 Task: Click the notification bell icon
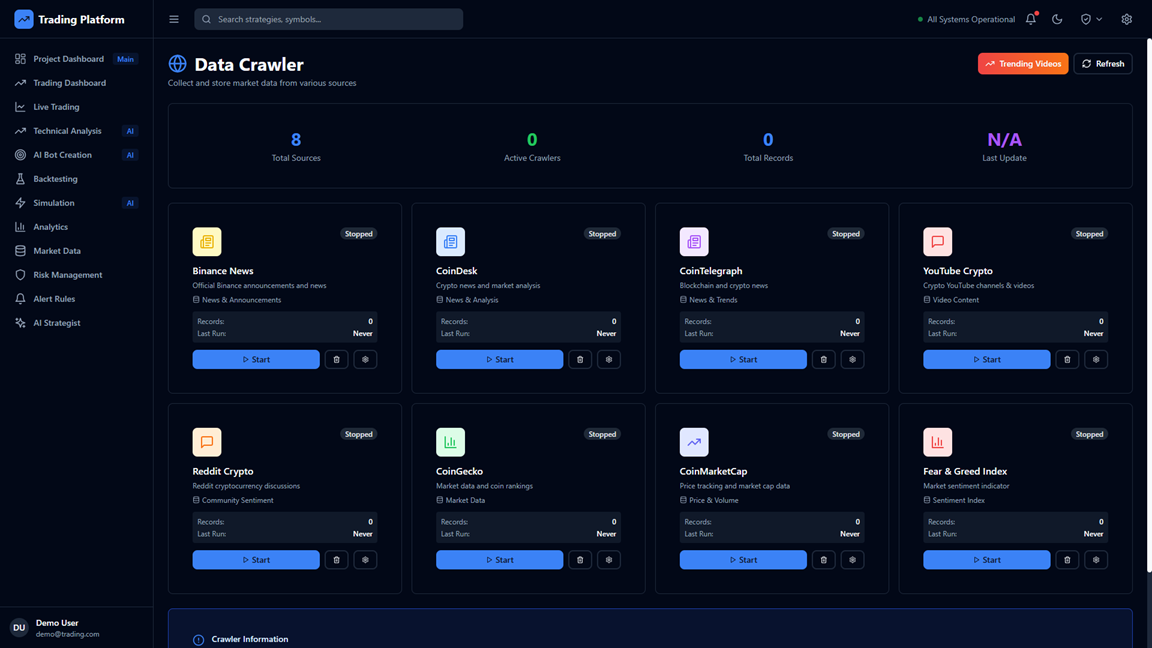1031,19
